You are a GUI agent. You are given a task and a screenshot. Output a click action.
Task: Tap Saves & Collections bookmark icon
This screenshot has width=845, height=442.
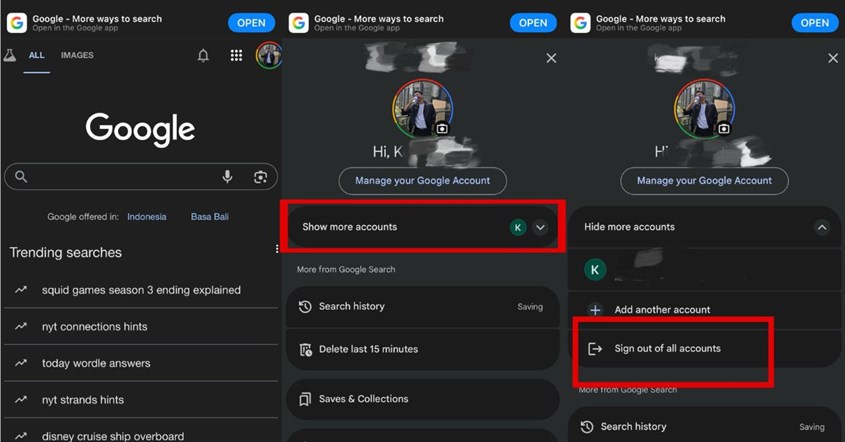tap(305, 399)
